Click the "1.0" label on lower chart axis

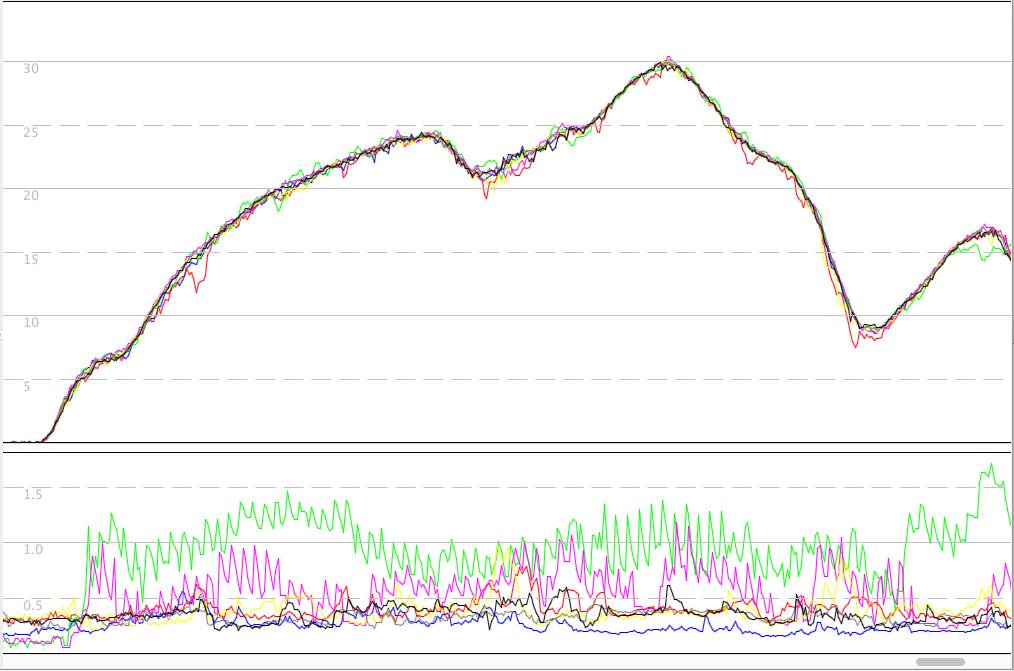click(x=32, y=549)
